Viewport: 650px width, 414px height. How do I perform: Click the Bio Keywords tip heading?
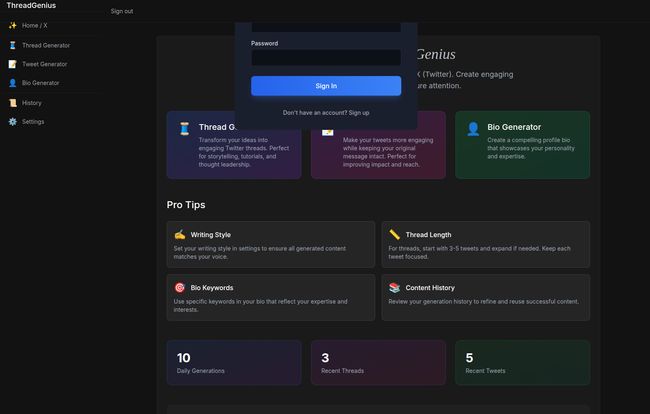212,288
